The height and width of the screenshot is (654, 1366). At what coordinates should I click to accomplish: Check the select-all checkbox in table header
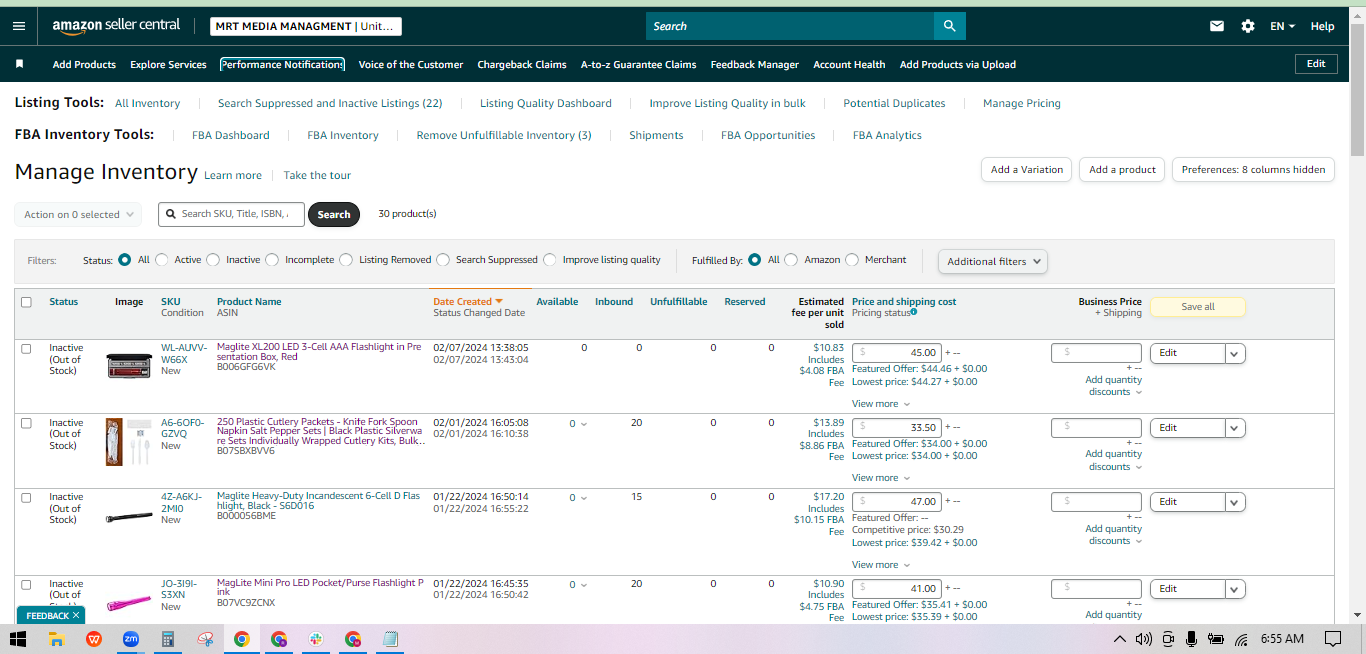pos(26,302)
